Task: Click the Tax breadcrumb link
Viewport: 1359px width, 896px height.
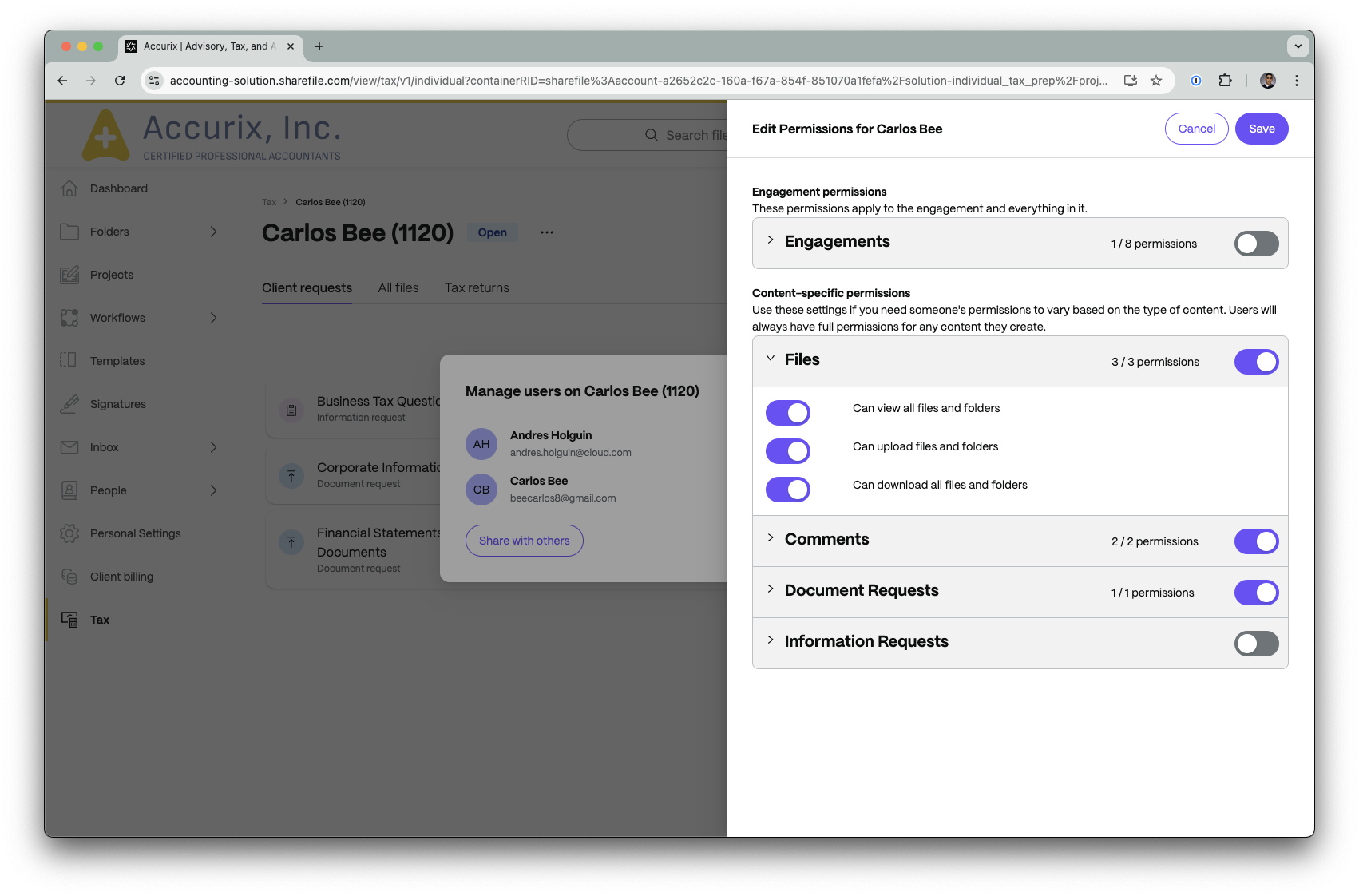Action: click(269, 202)
